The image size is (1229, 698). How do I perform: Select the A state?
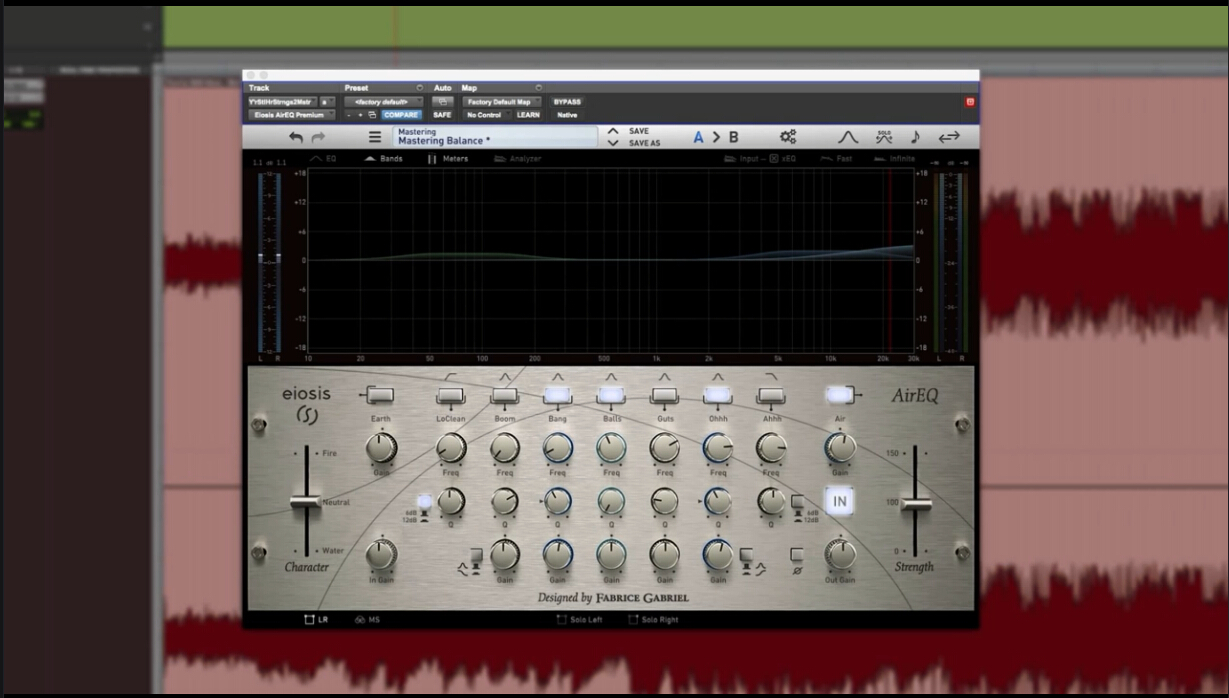[698, 137]
